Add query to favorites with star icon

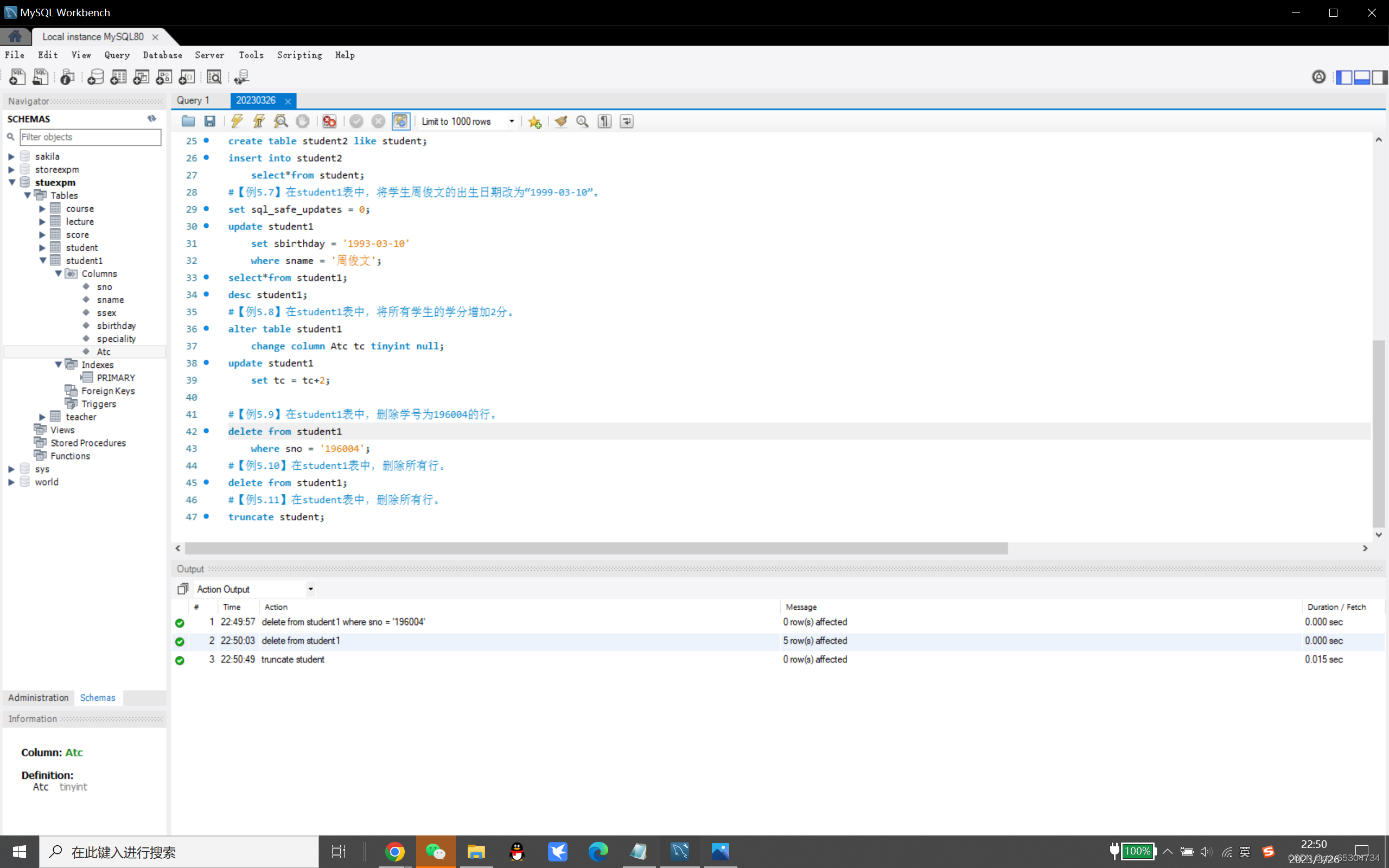(x=535, y=122)
